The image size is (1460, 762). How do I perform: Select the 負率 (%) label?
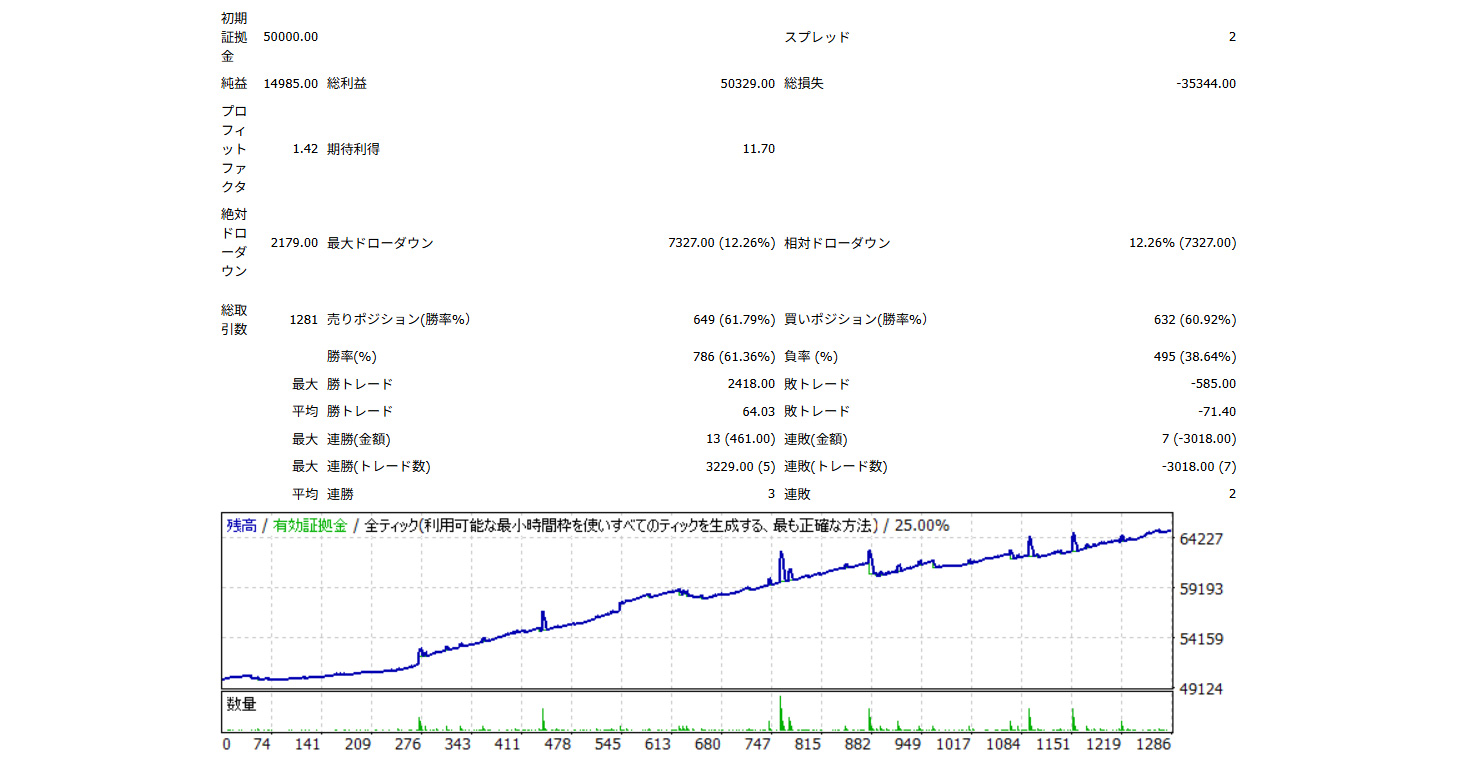coord(811,357)
